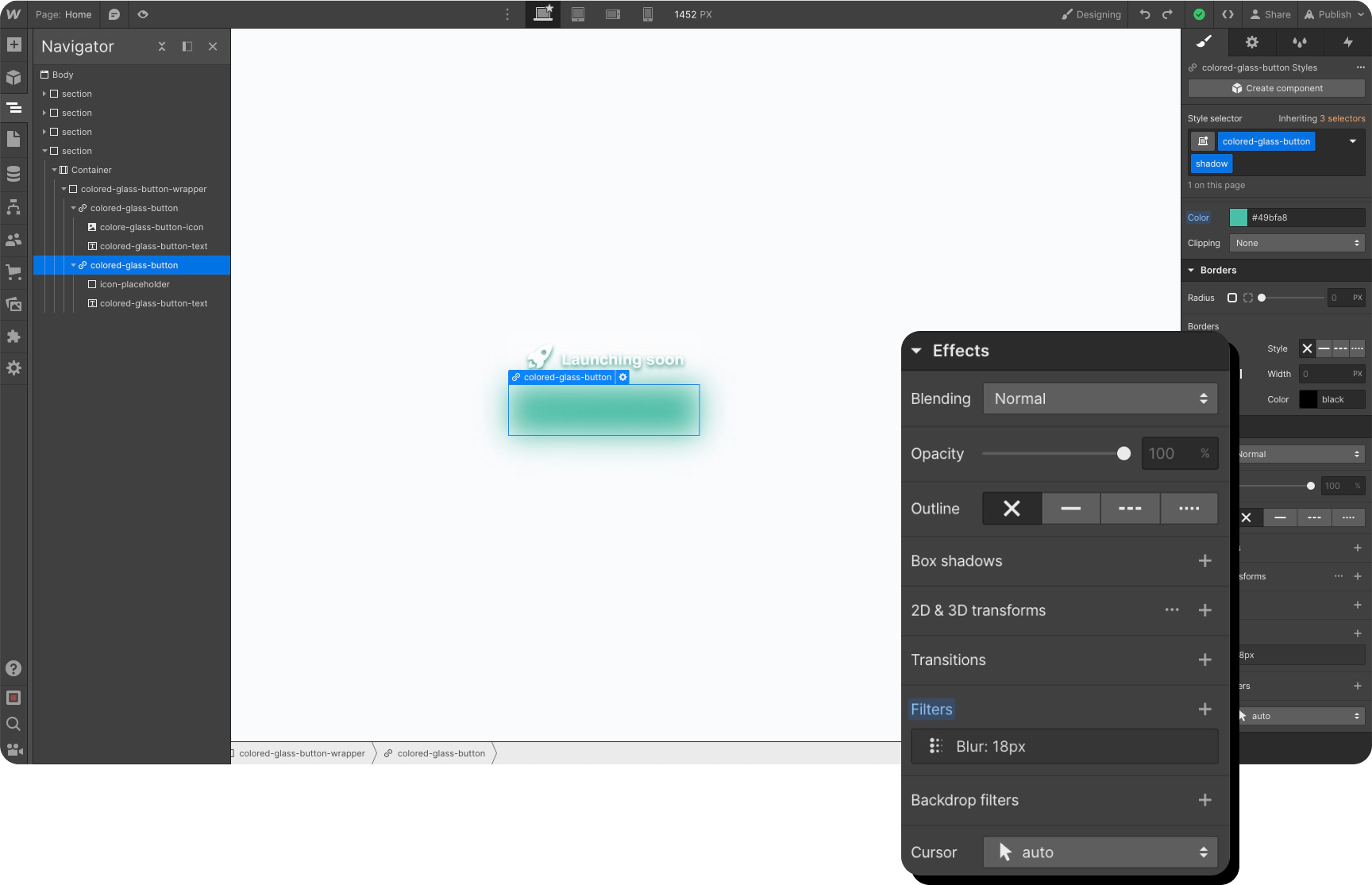1372x885 pixels.
Task: Open the Assets panel
Action: 13,304
